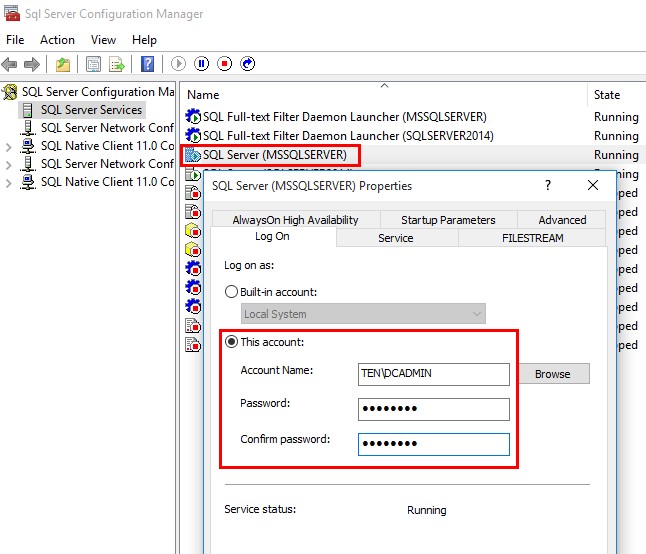
Task: Click the Restart Service toolbar icon
Action: pyautogui.click(x=248, y=64)
